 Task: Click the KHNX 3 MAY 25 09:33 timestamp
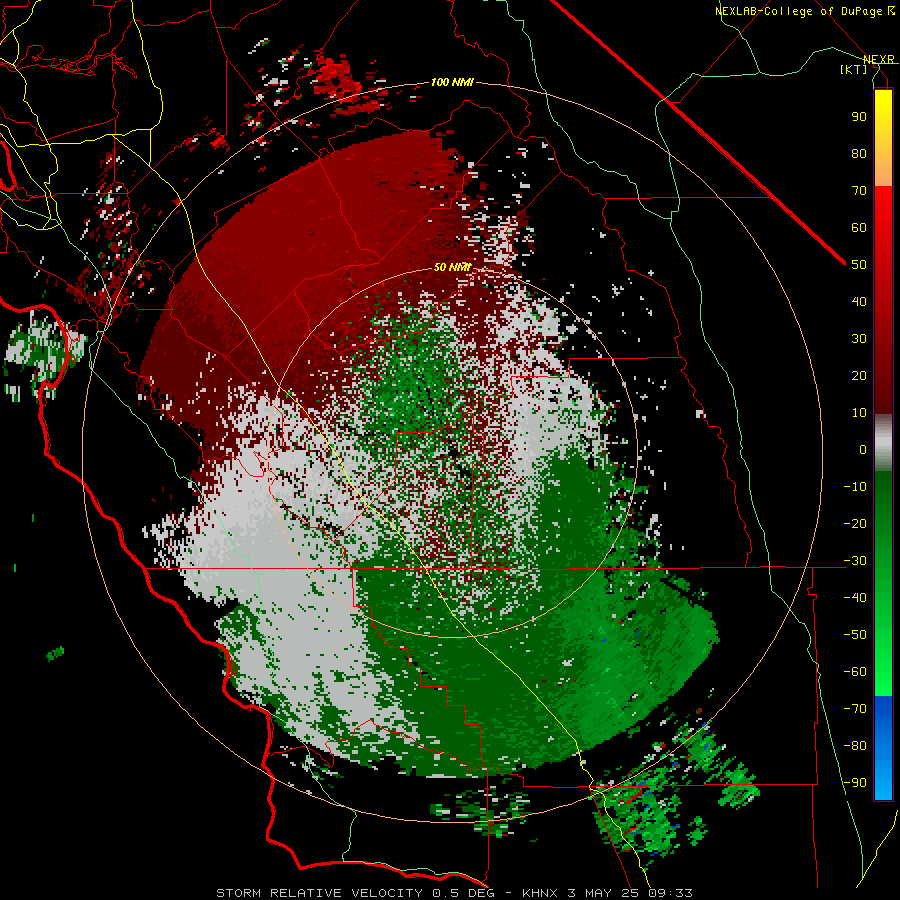point(607,893)
